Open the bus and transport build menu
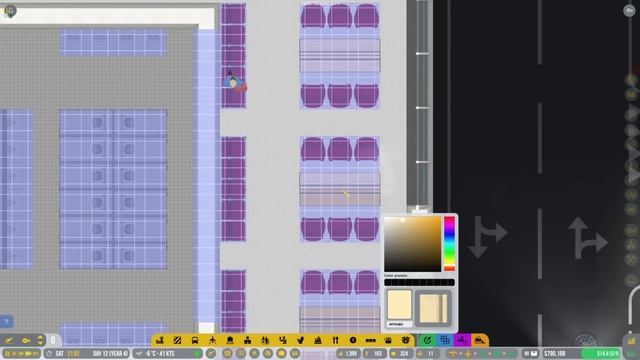Screen dimensions: 640x360 click(195, 340)
